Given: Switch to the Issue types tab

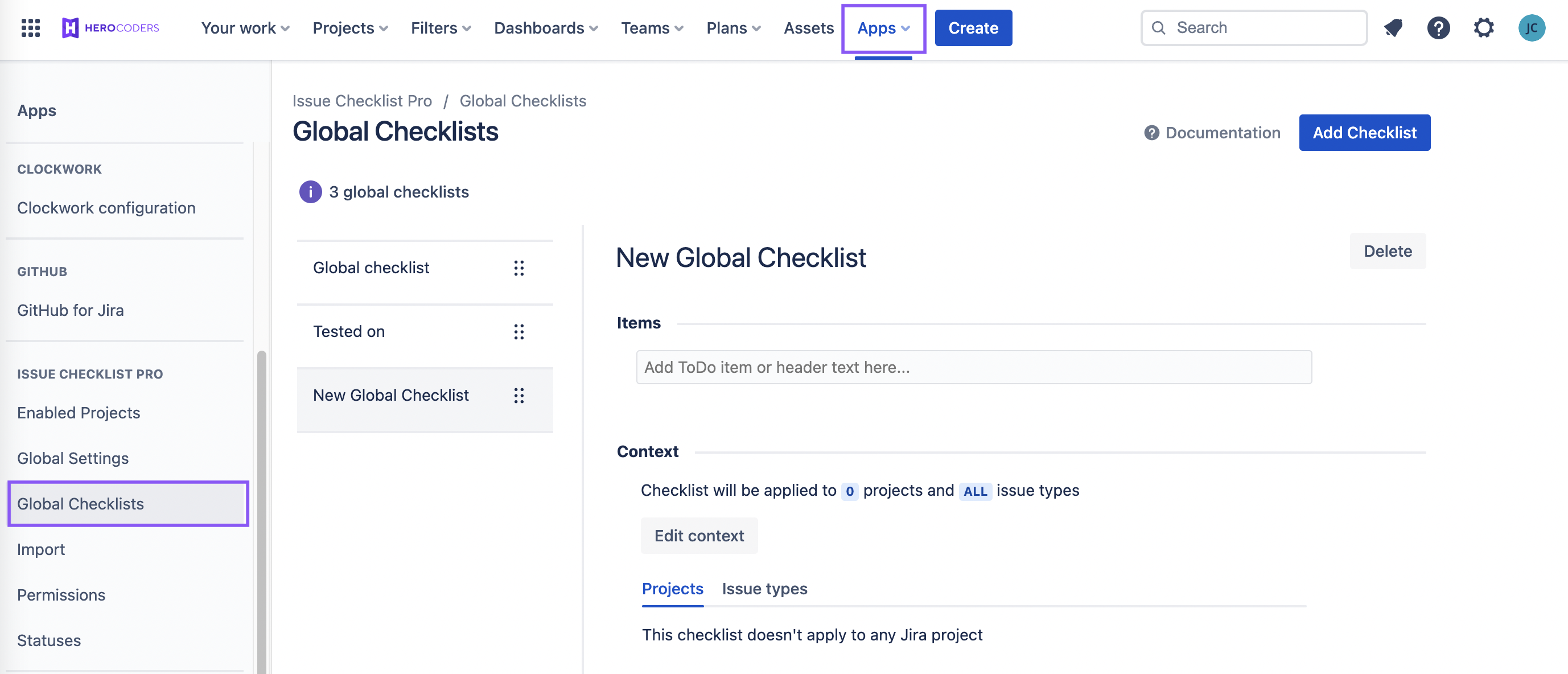Looking at the screenshot, I should (764, 589).
